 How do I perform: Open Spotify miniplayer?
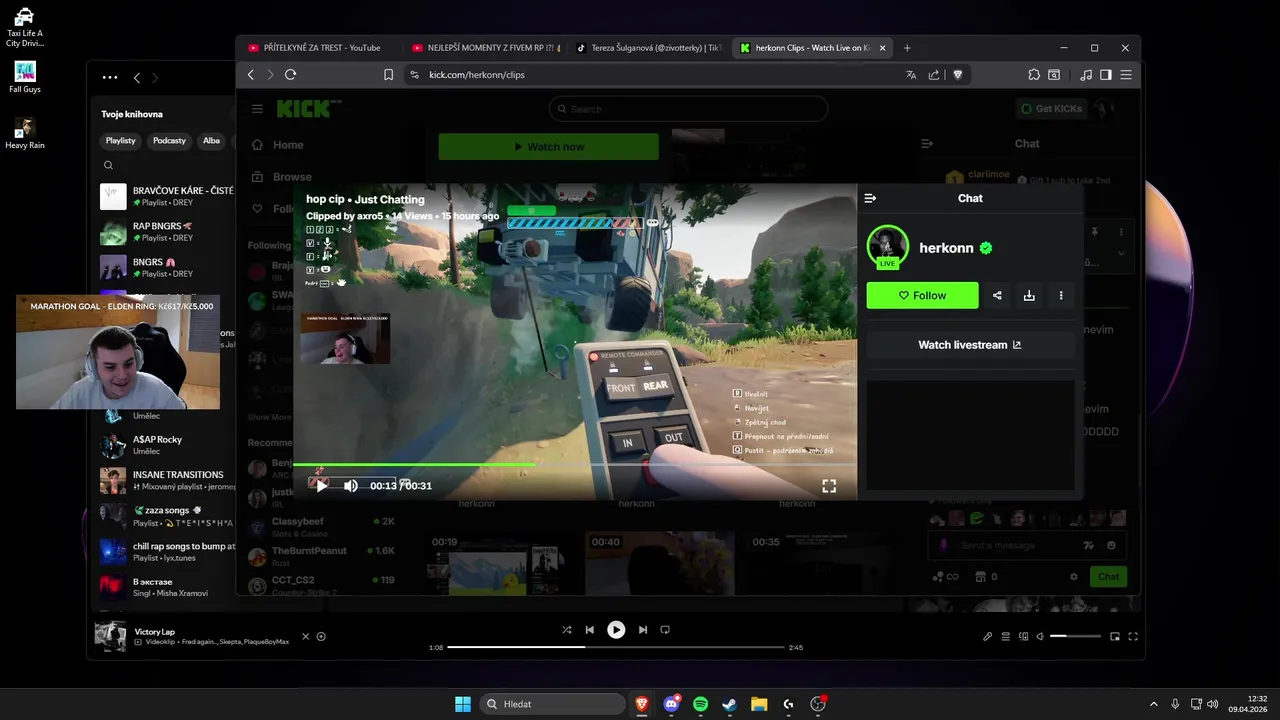click(x=1115, y=636)
